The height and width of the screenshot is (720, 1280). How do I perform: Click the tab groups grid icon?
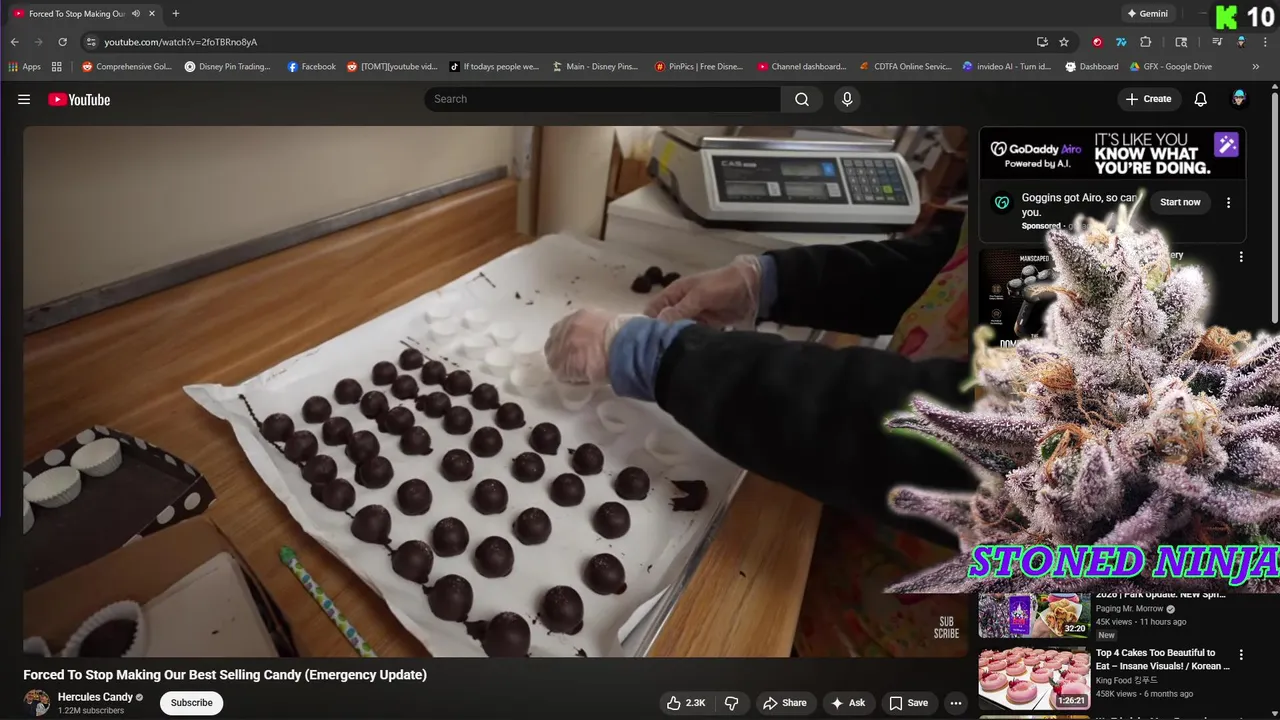[57, 67]
